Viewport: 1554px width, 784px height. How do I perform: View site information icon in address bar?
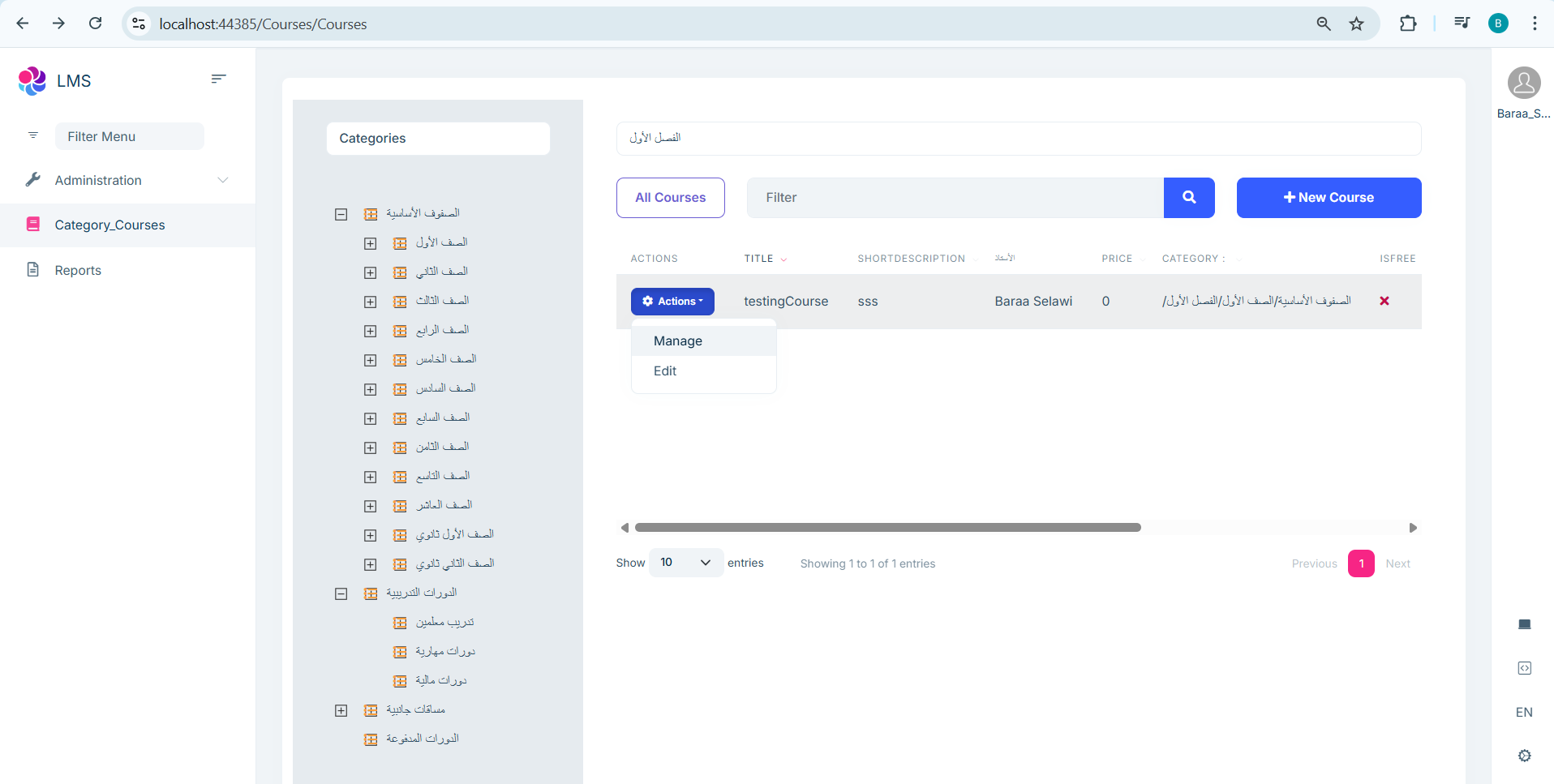coord(140,24)
